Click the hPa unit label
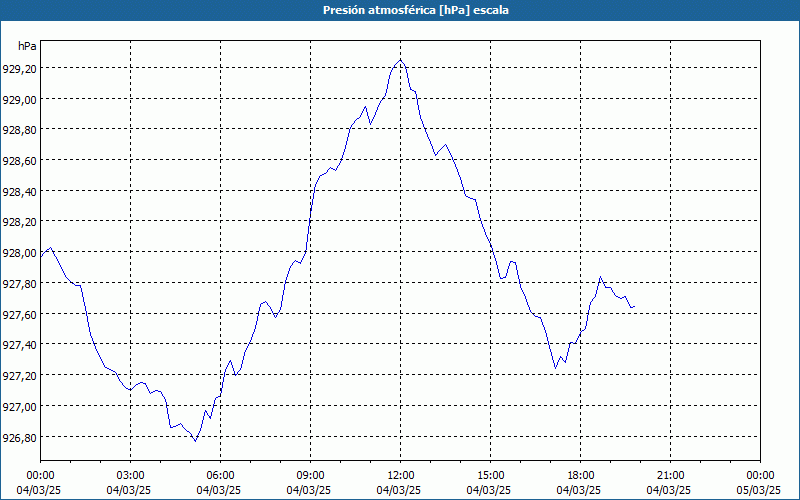 click(27, 46)
